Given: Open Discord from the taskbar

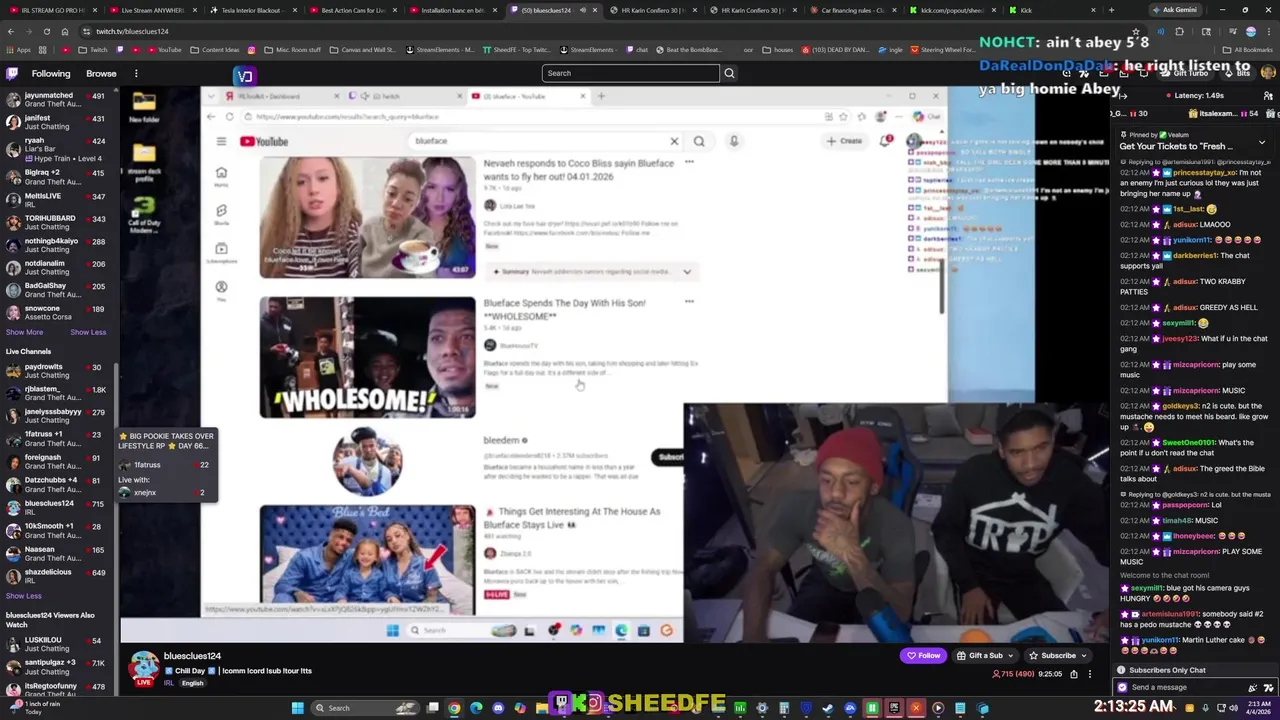Looking at the screenshot, I should coord(499,708).
